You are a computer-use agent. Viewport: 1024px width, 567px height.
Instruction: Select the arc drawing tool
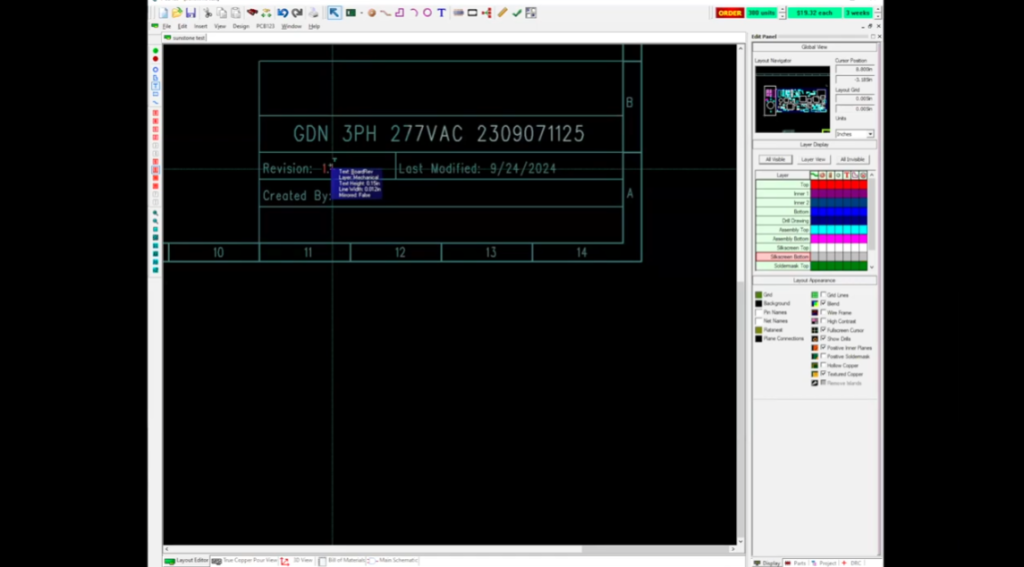[x=413, y=13]
